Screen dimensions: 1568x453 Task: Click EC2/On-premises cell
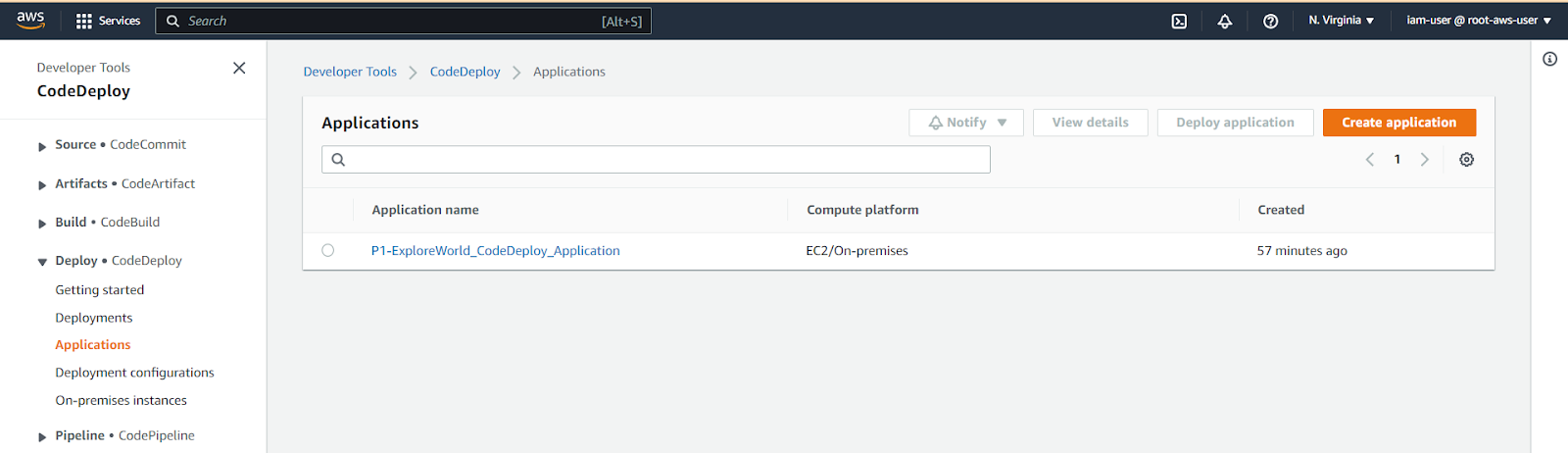coord(857,251)
